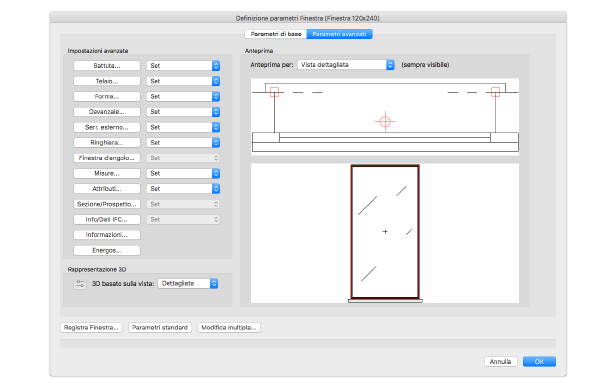
Task: Click the Modifica multipla button
Action: 229,327
